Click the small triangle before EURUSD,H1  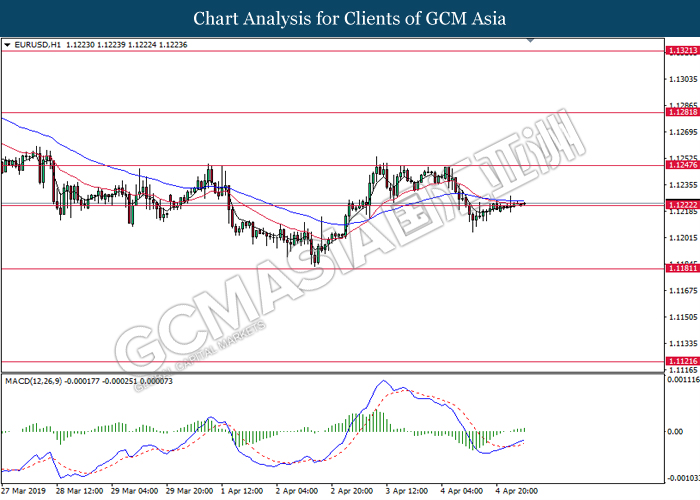[x=7, y=45]
